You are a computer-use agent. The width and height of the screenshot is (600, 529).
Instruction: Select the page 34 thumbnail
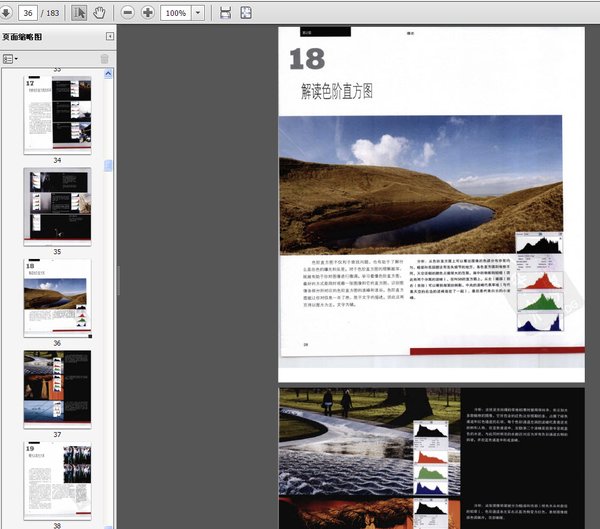click(57, 115)
